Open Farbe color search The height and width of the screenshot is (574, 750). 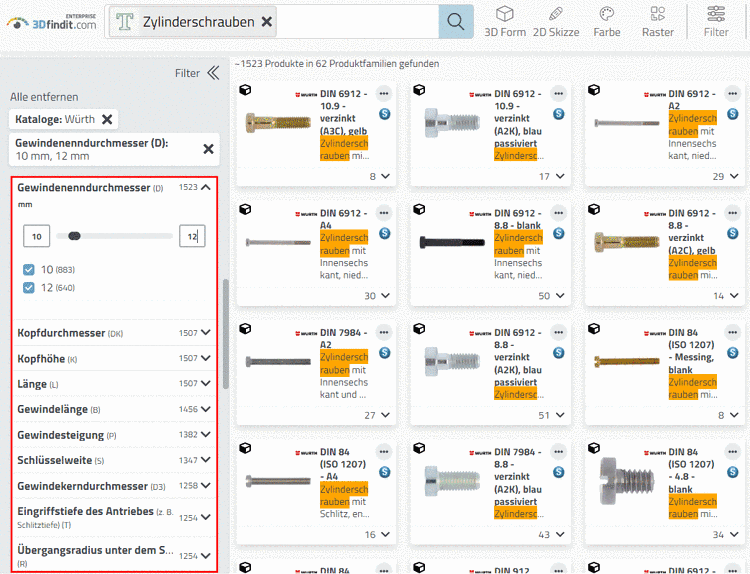pos(607,22)
